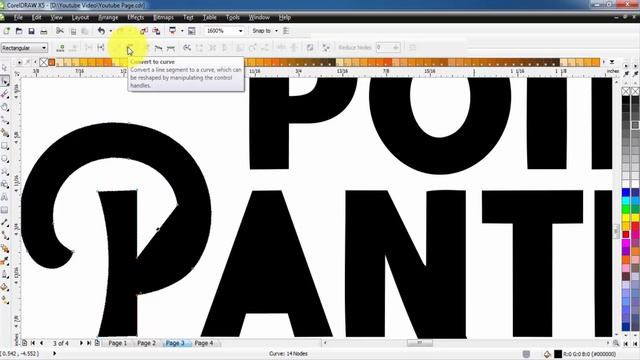
Task: Expand the Application launcher dropdown arrow
Action: [182, 31]
